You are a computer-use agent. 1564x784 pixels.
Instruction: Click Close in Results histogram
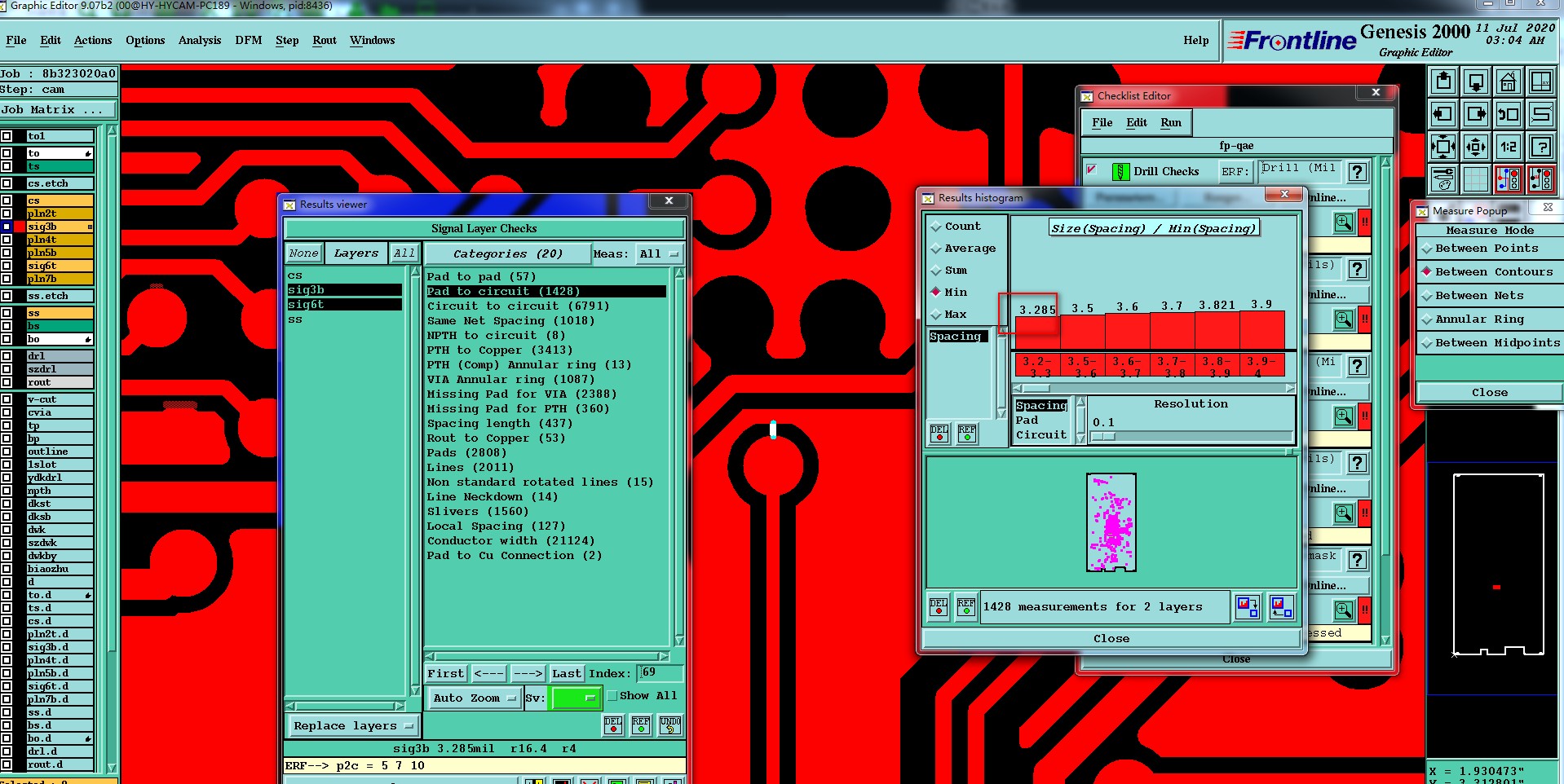[1111, 639]
